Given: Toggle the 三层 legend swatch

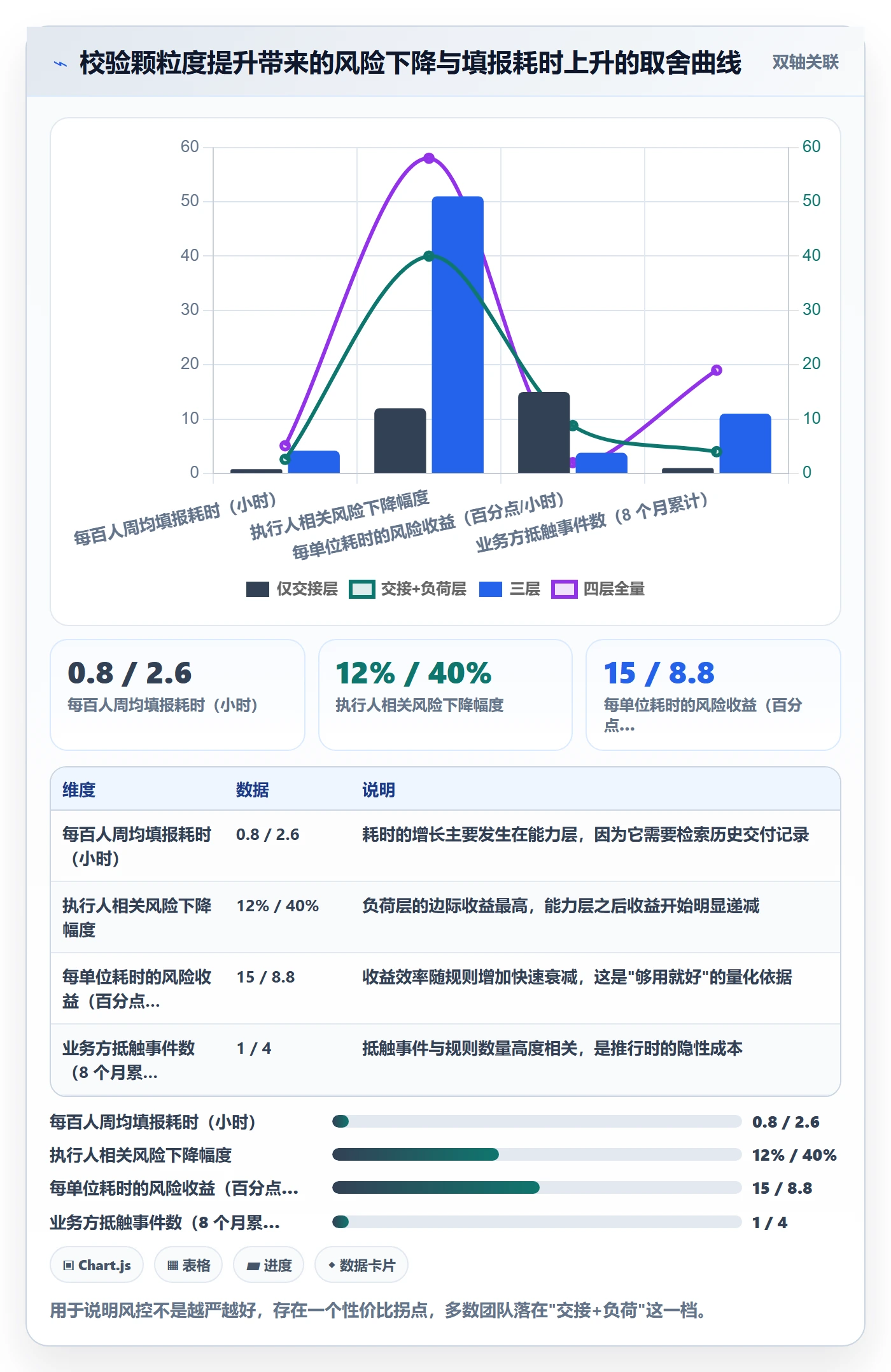Looking at the screenshot, I should point(491,589).
